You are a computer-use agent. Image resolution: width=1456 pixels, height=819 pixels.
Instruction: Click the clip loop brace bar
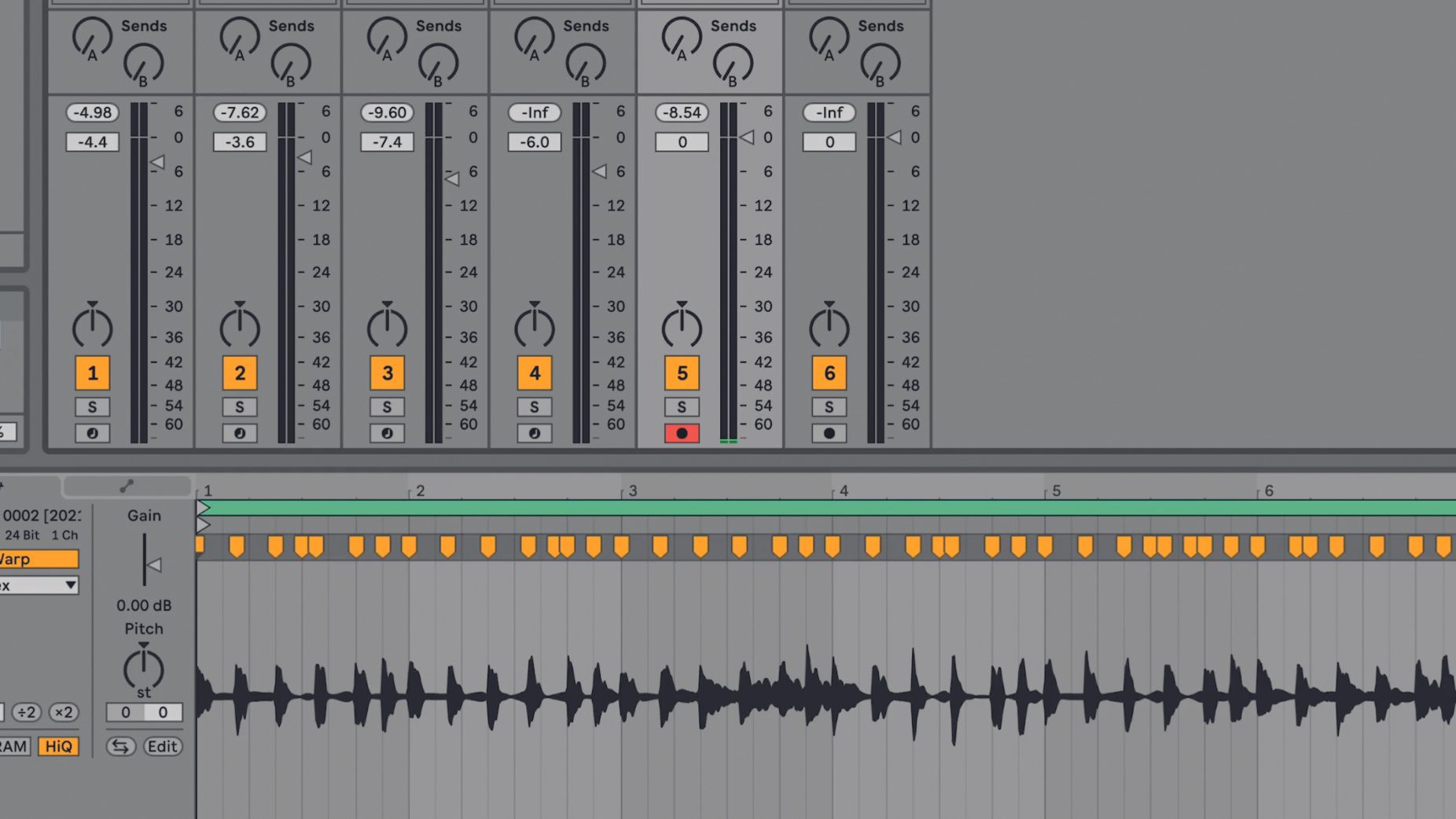(x=827, y=508)
